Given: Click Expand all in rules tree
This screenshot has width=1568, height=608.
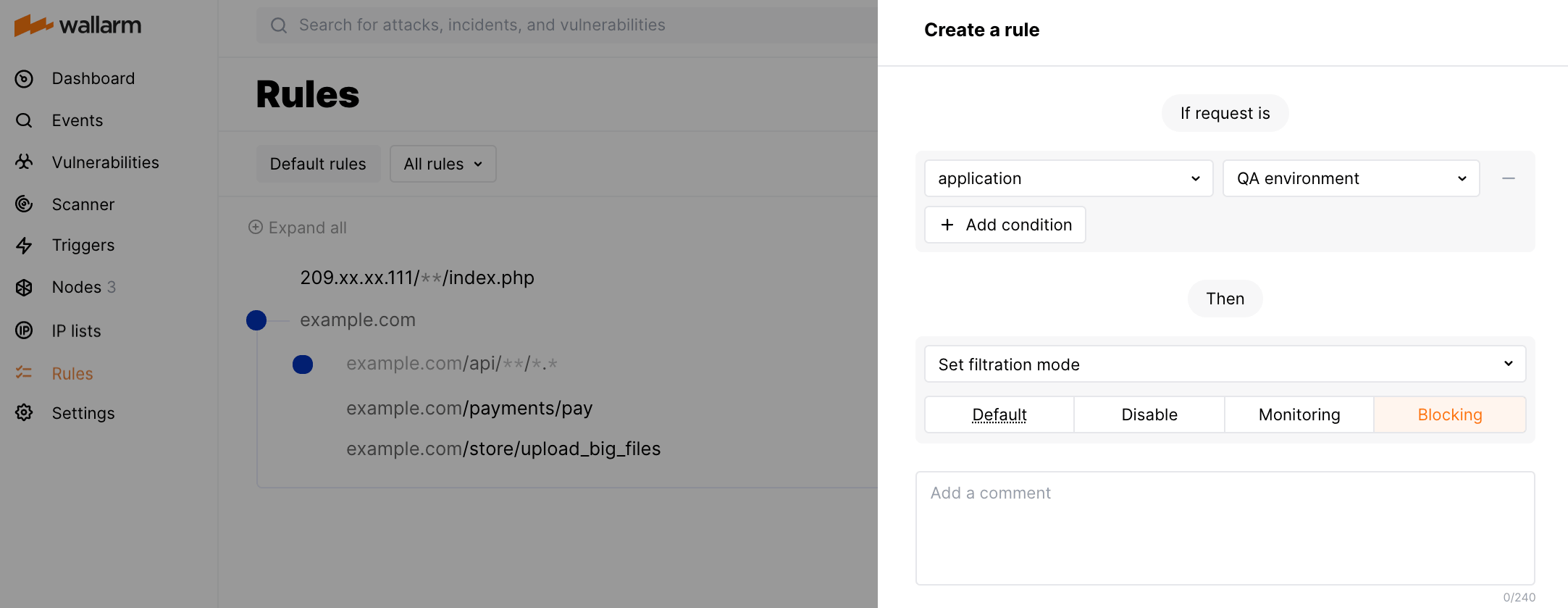Looking at the screenshot, I should 298,228.
